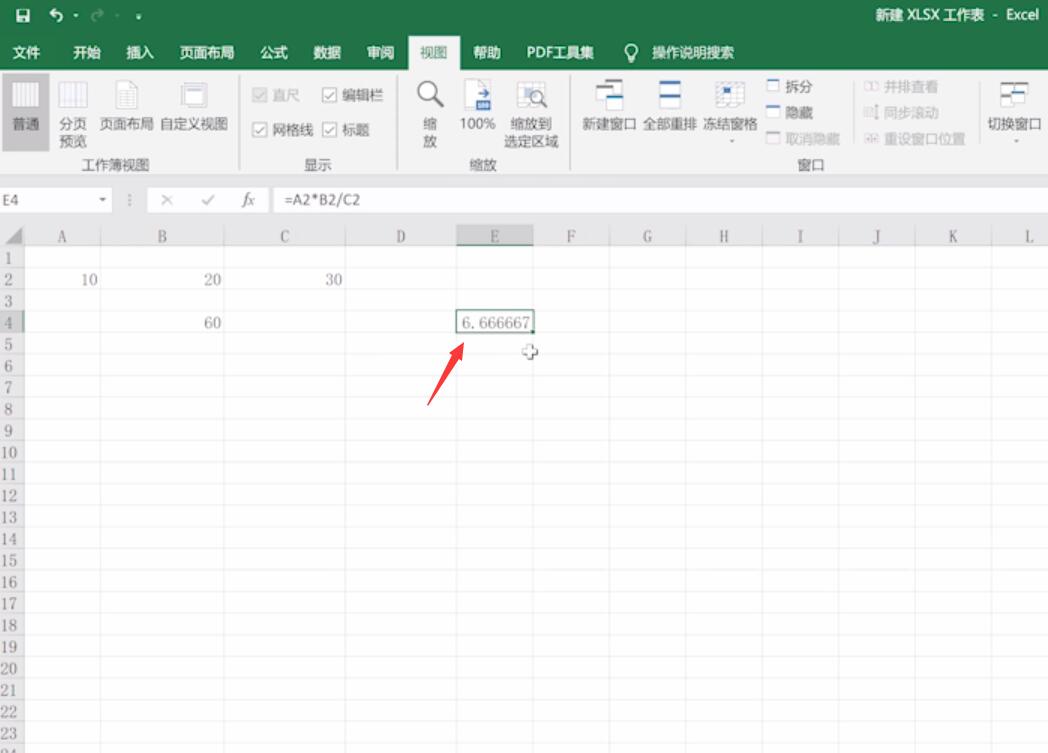
Task: Select column D header
Action: point(400,236)
